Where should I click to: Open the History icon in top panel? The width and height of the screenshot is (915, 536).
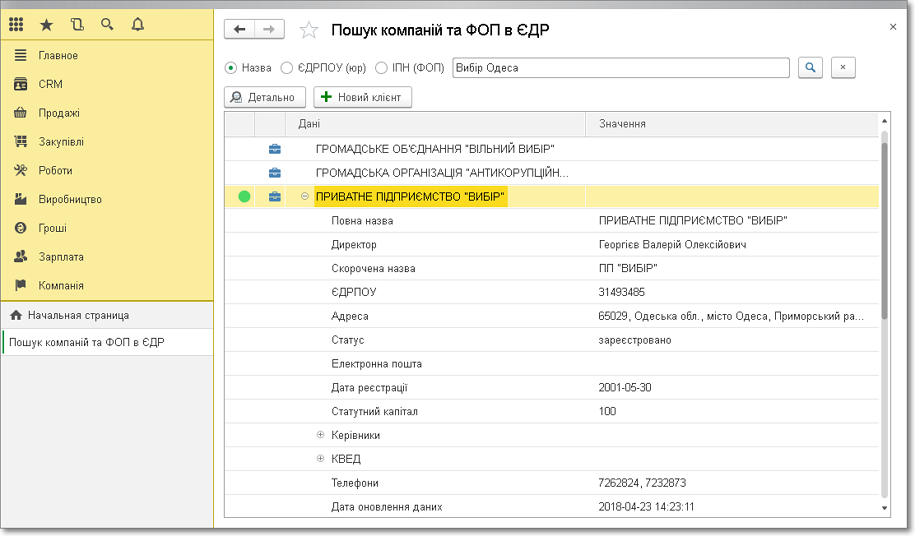tap(77, 25)
